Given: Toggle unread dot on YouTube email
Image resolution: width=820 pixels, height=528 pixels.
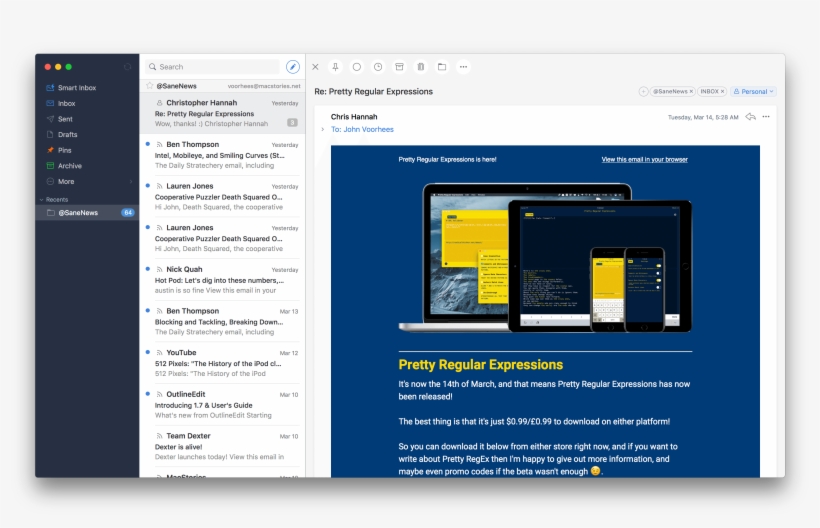Looking at the screenshot, I should [147, 352].
